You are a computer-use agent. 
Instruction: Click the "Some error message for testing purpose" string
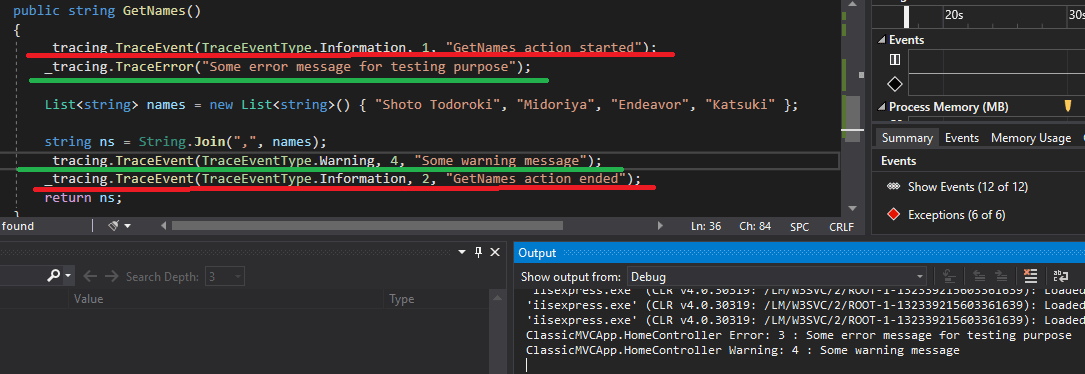pyautogui.click(x=359, y=67)
